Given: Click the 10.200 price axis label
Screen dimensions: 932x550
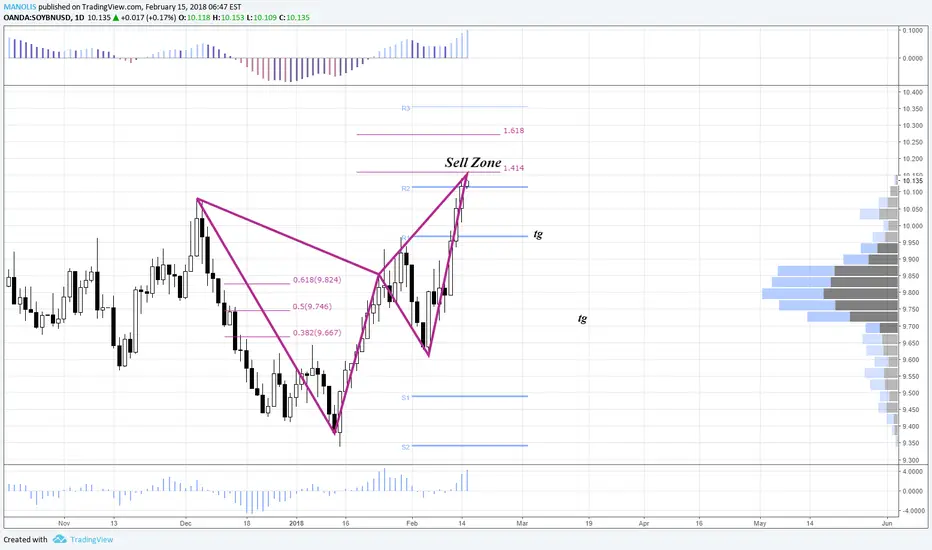Looking at the screenshot, I should click(913, 159).
